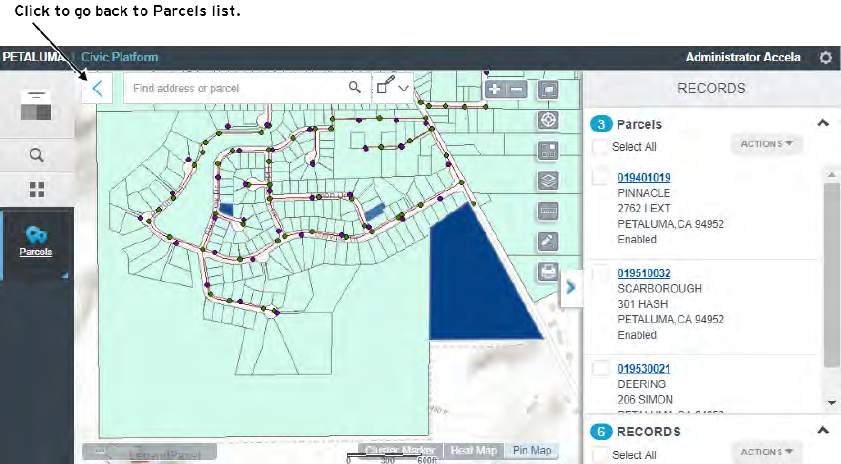
Task: Check the box for parcel 019401019
Action: [x=600, y=177]
